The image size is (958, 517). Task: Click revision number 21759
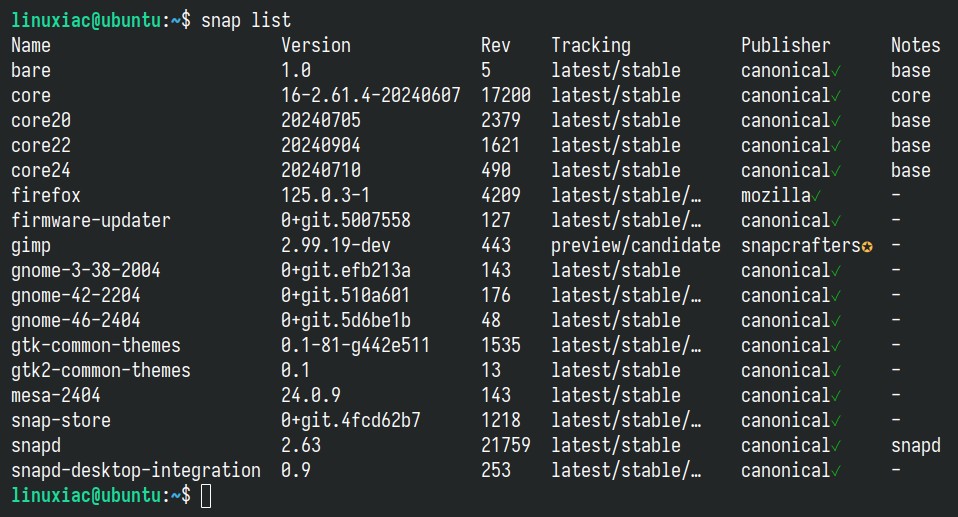506,445
